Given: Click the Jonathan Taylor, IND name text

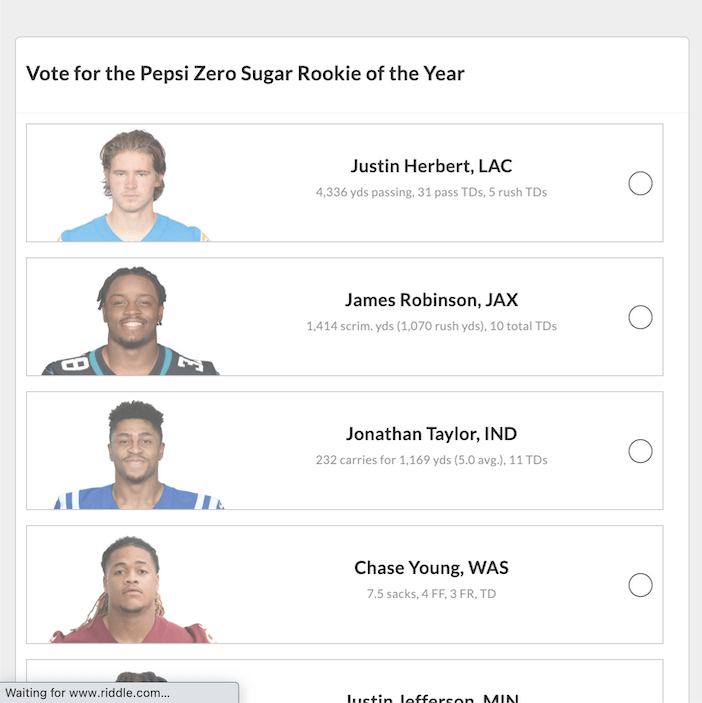Looking at the screenshot, I should [x=431, y=434].
